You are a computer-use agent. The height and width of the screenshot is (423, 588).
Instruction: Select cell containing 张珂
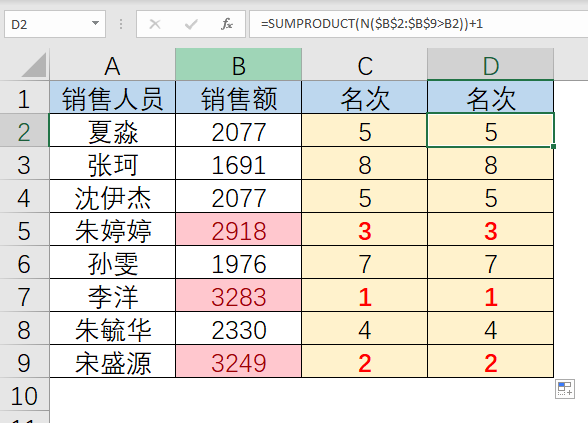(112, 163)
